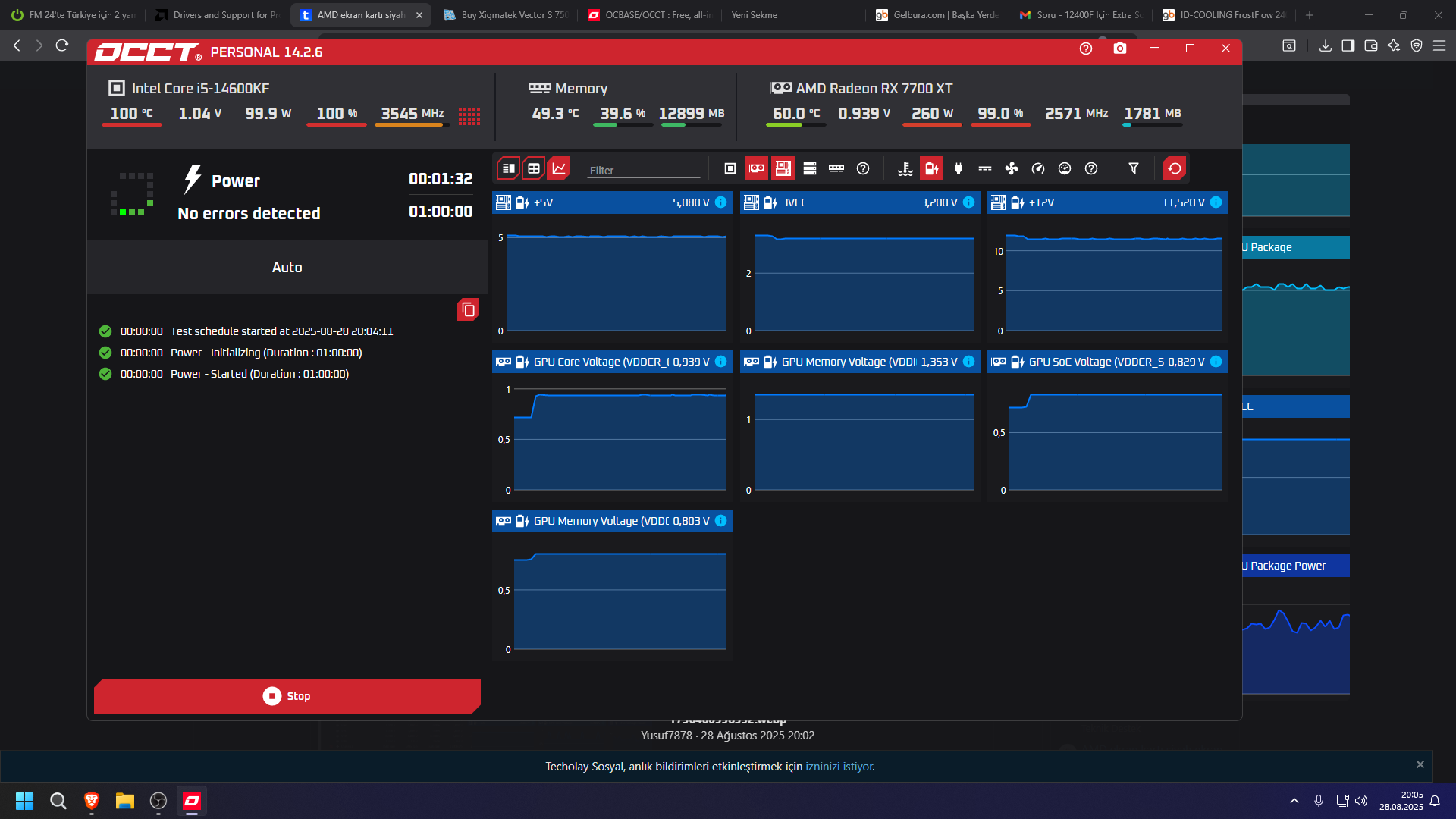Open the browser hamburger menu
The height and width of the screenshot is (819, 1456).
(x=1439, y=45)
